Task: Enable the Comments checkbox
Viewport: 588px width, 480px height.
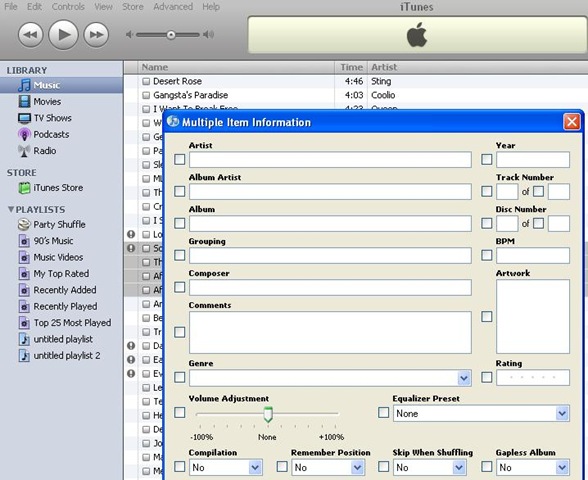Action: pyautogui.click(x=180, y=332)
